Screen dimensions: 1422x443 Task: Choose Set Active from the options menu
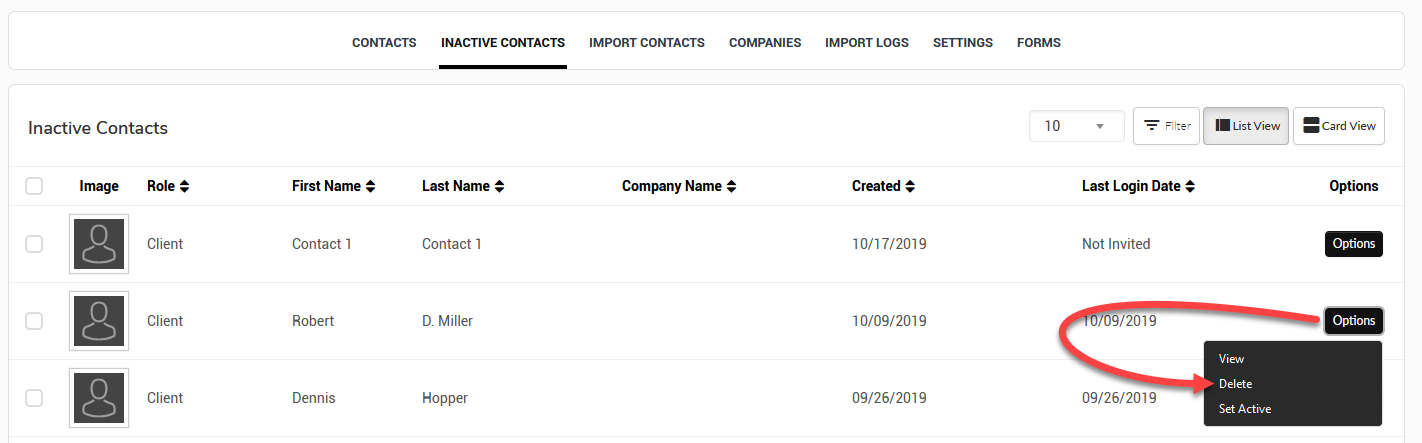1245,409
